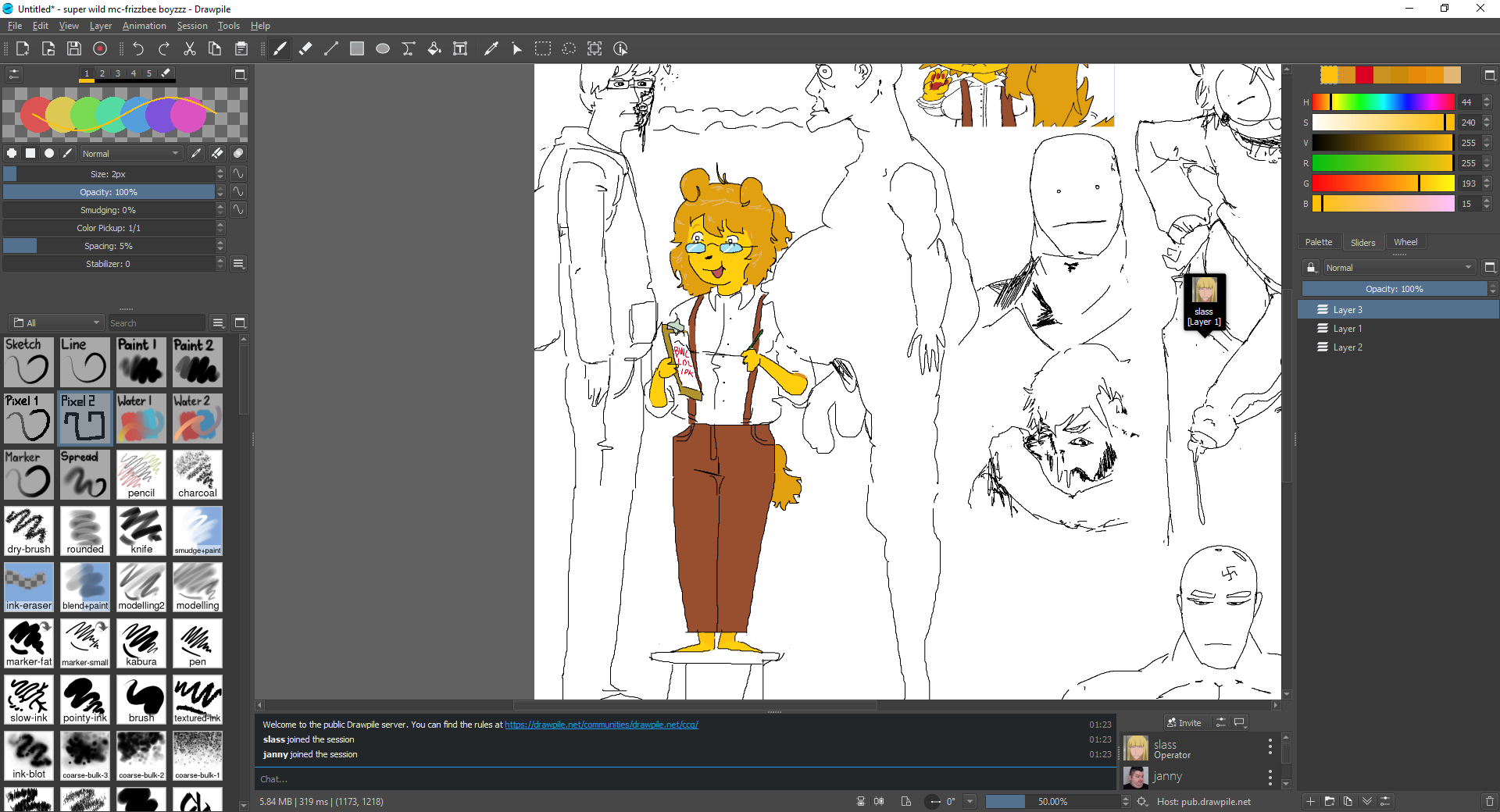
Task: Open brush blend mode Normal dropdown
Action: 130,154
